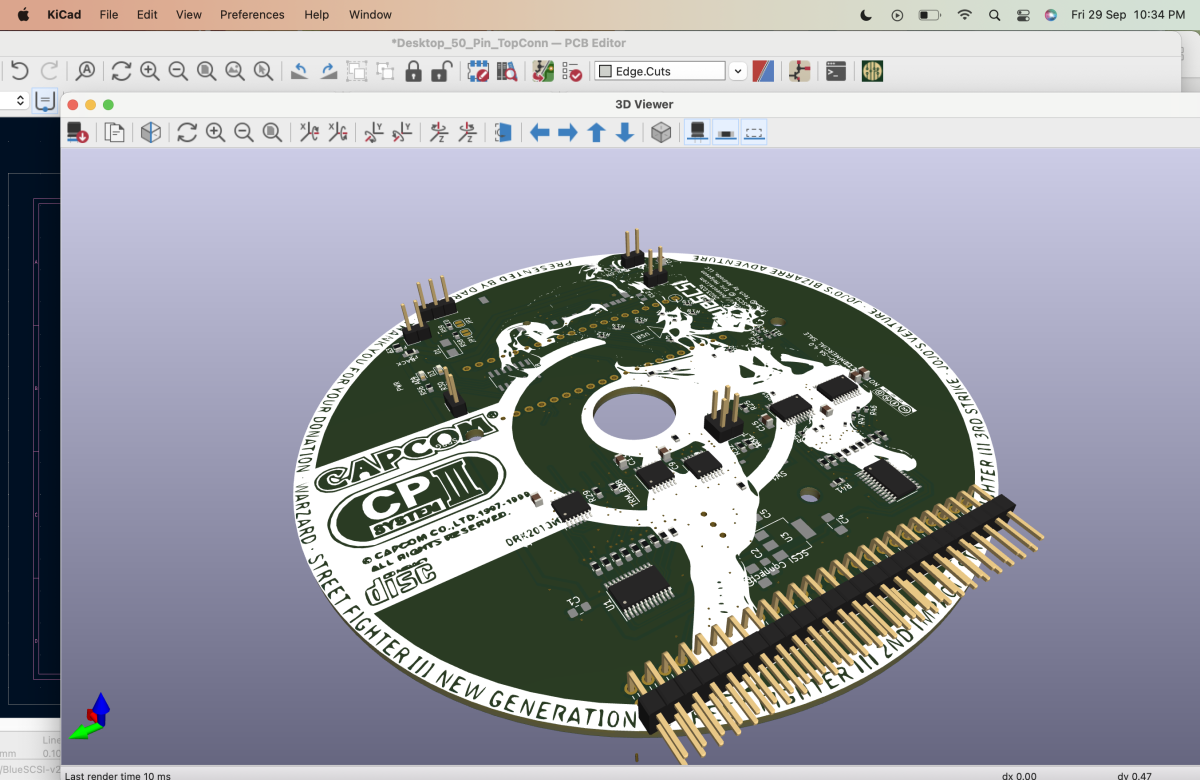The height and width of the screenshot is (780, 1200).
Task: Open the Schematic Editor icon
Action: click(x=799, y=71)
